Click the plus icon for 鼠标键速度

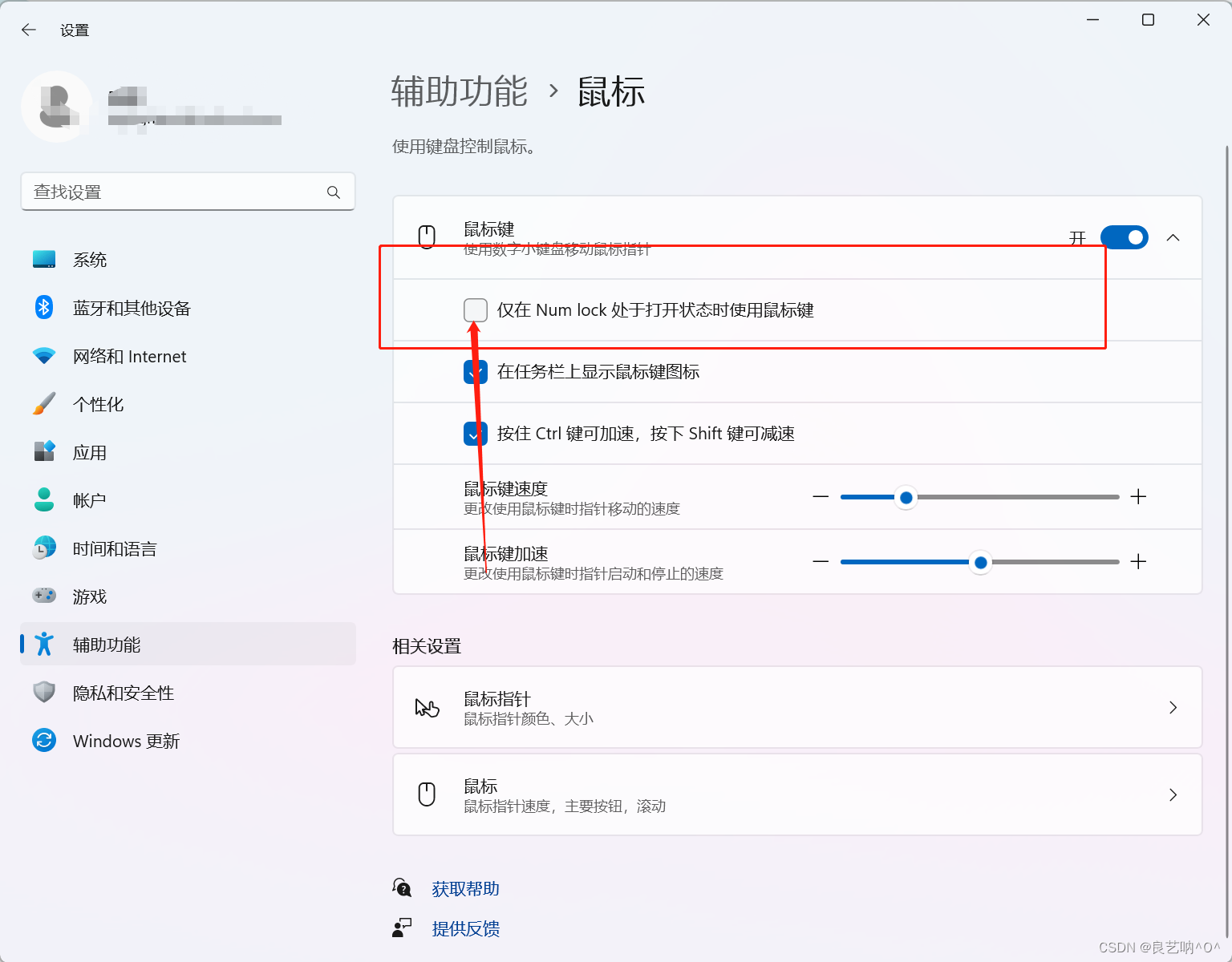tap(1138, 497)
